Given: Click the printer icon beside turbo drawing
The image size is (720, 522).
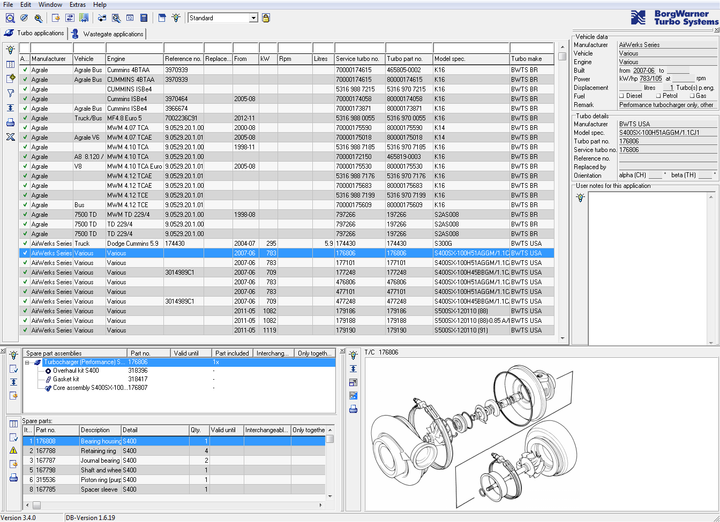Looking at the screenshot, I should coord(353,409).
